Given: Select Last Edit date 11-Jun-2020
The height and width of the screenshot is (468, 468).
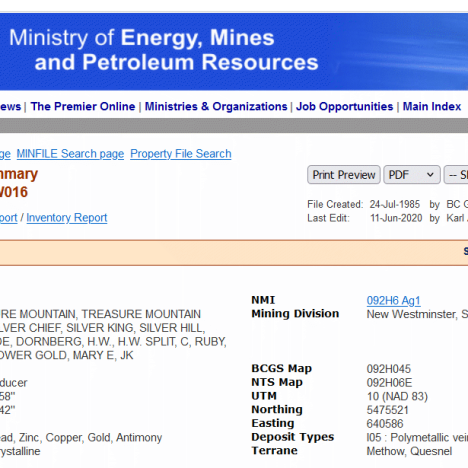Looking at the screenshot, I should click(x=396, y=218).
